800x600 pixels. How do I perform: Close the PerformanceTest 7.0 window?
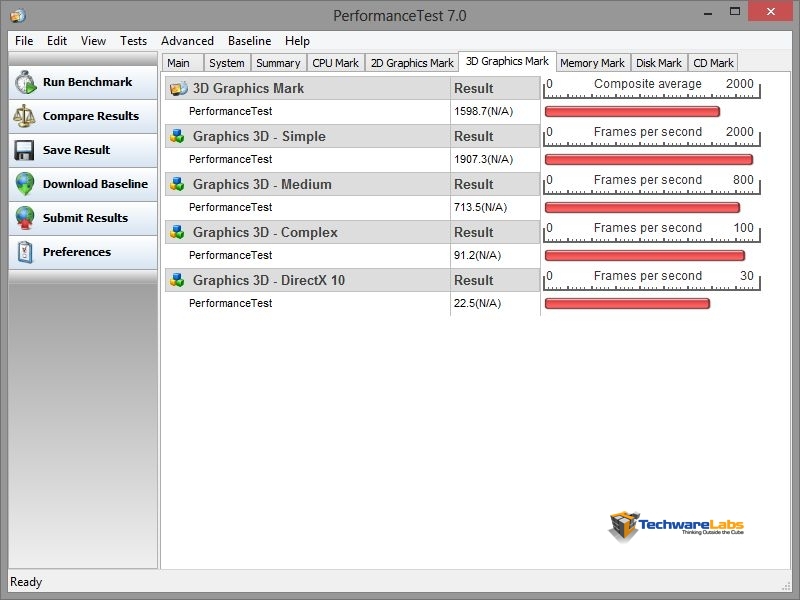pyautogui.click(x=770, y=11)
